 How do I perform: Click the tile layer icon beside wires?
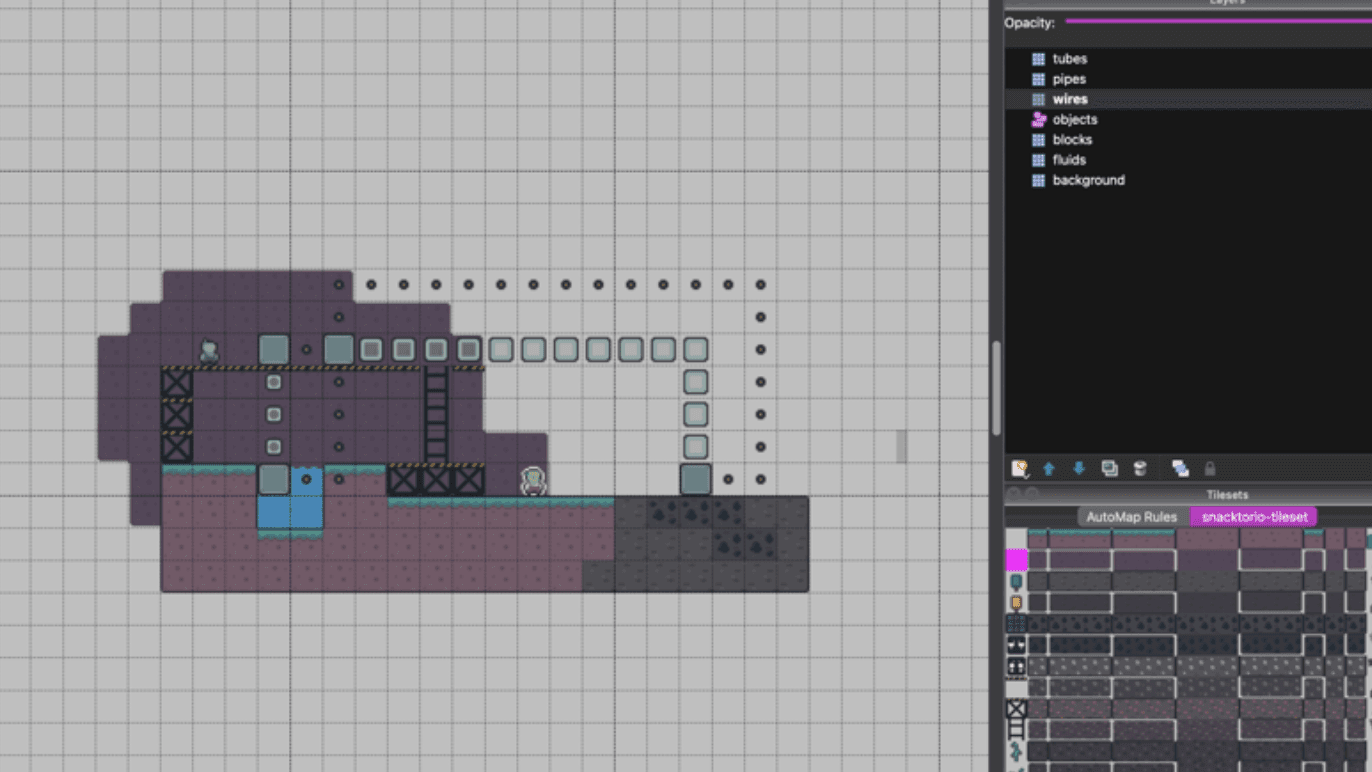click(1038, 99)
